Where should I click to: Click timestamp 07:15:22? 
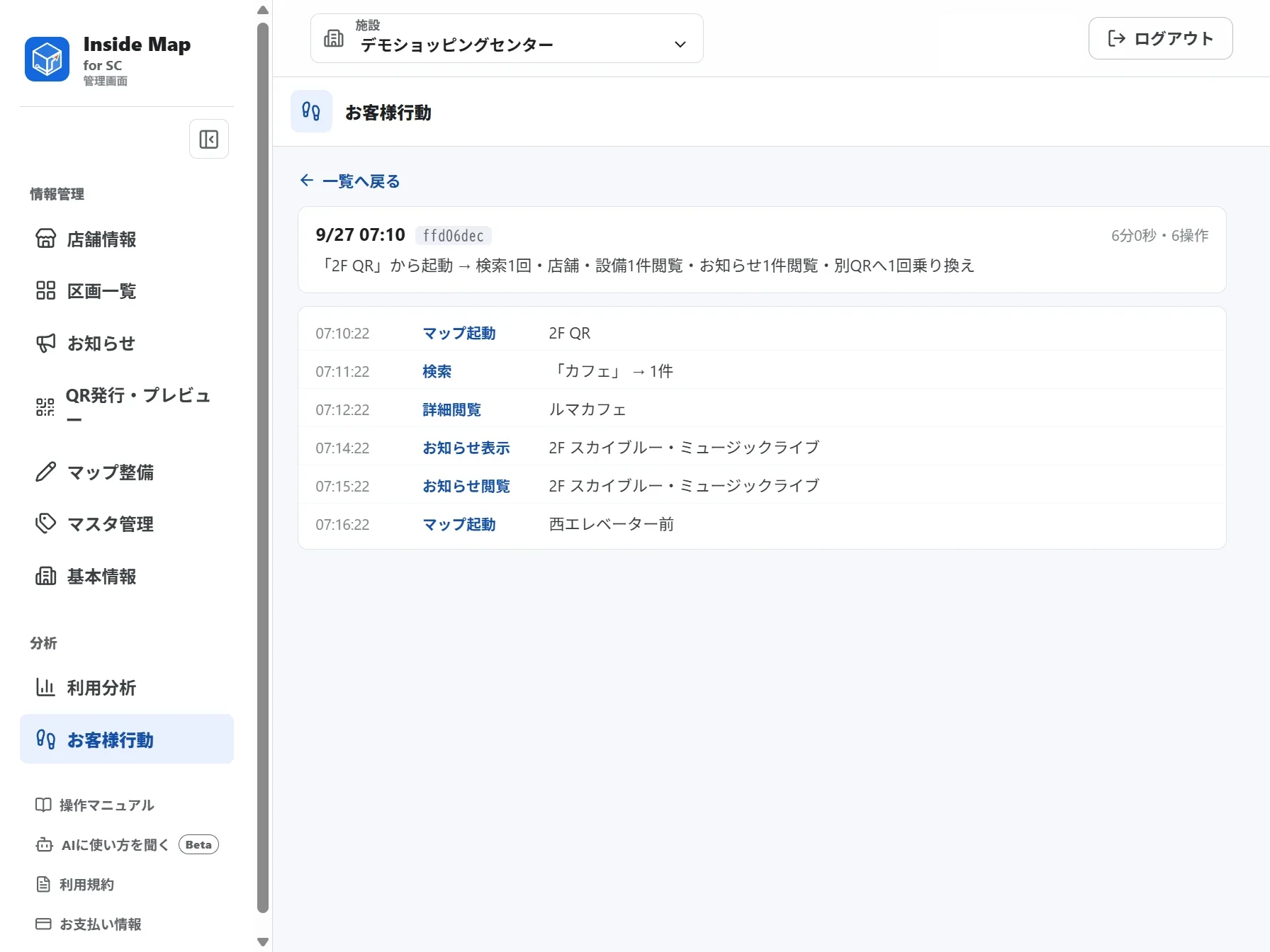[x=343, y=486]
